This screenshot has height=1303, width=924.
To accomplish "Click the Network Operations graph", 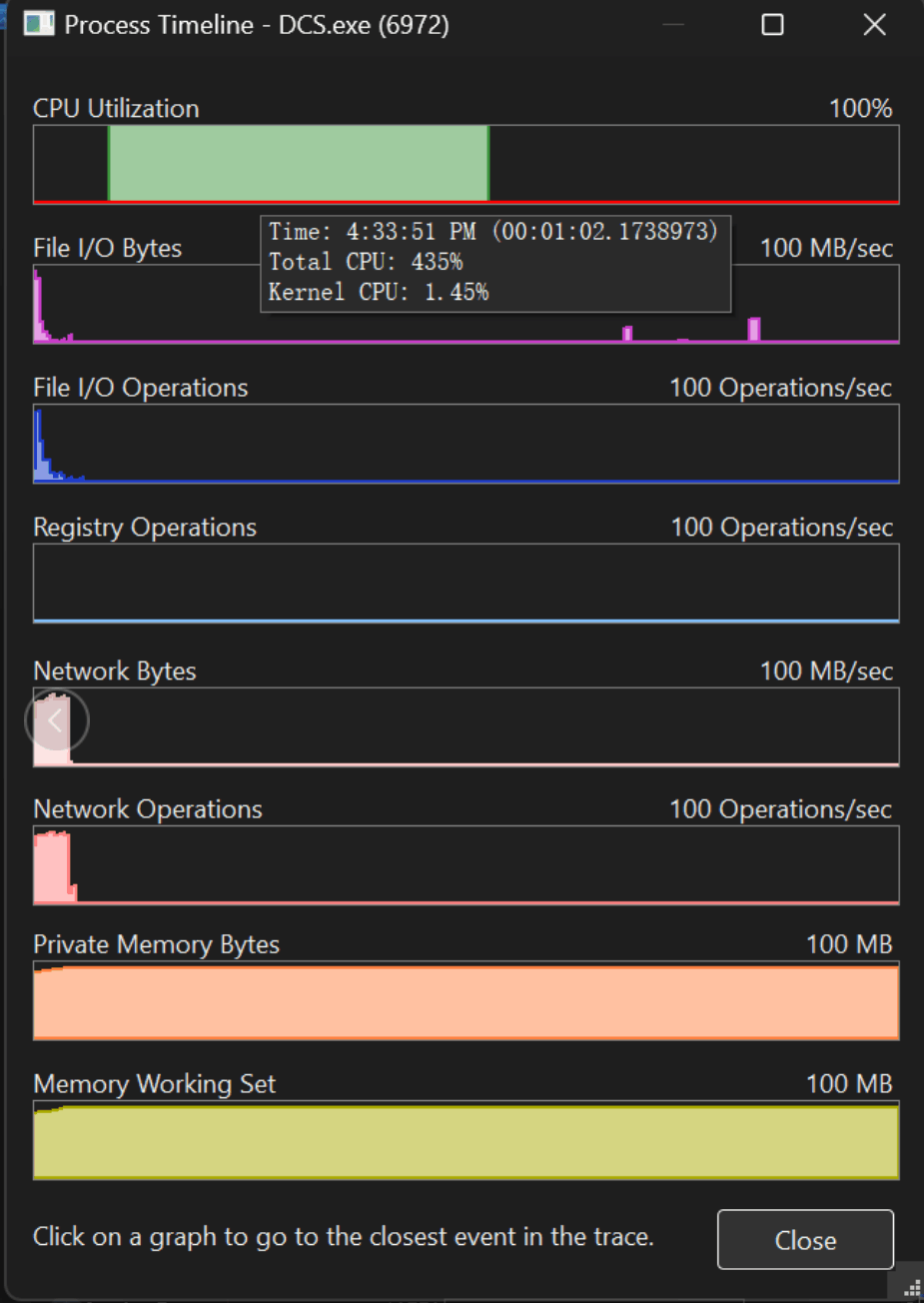I will coord(465,865).
